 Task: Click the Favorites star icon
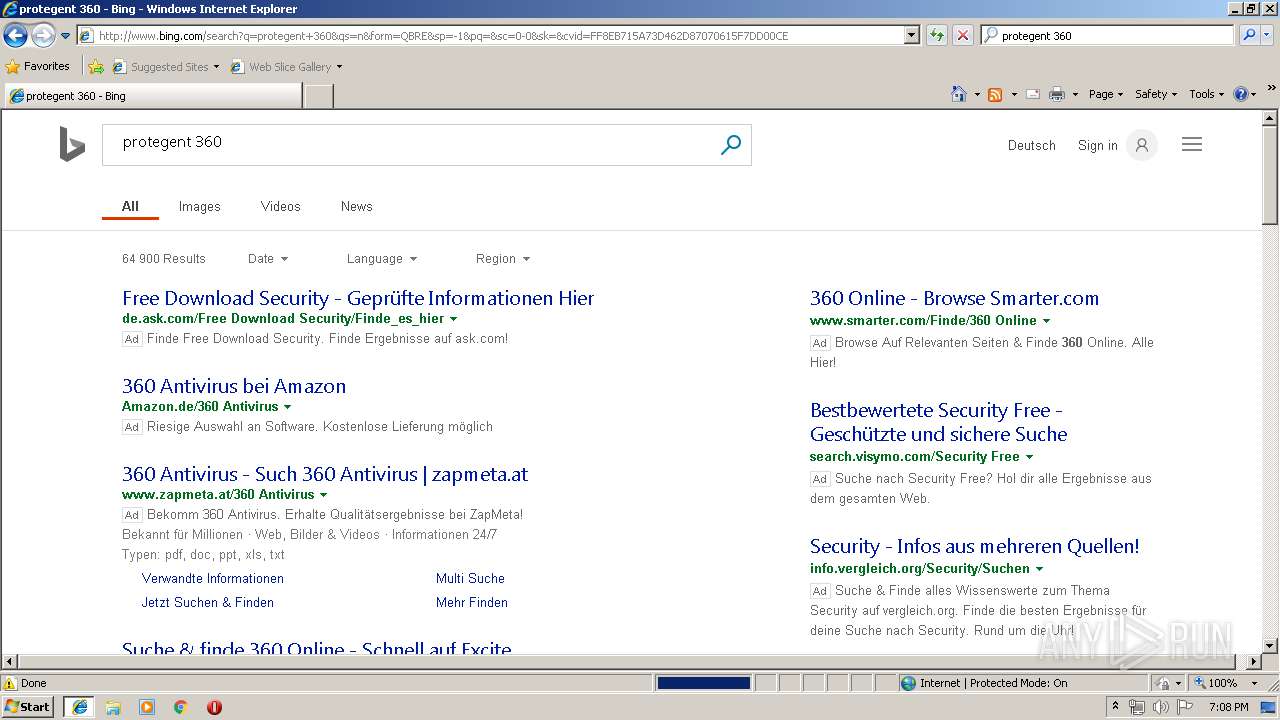pyautogui.click(x=13, y=67)
